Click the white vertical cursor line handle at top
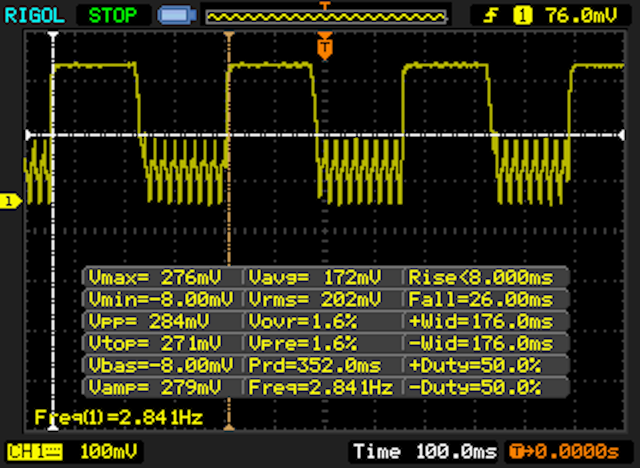The image size is (640, 468). (x=53, y=36)
